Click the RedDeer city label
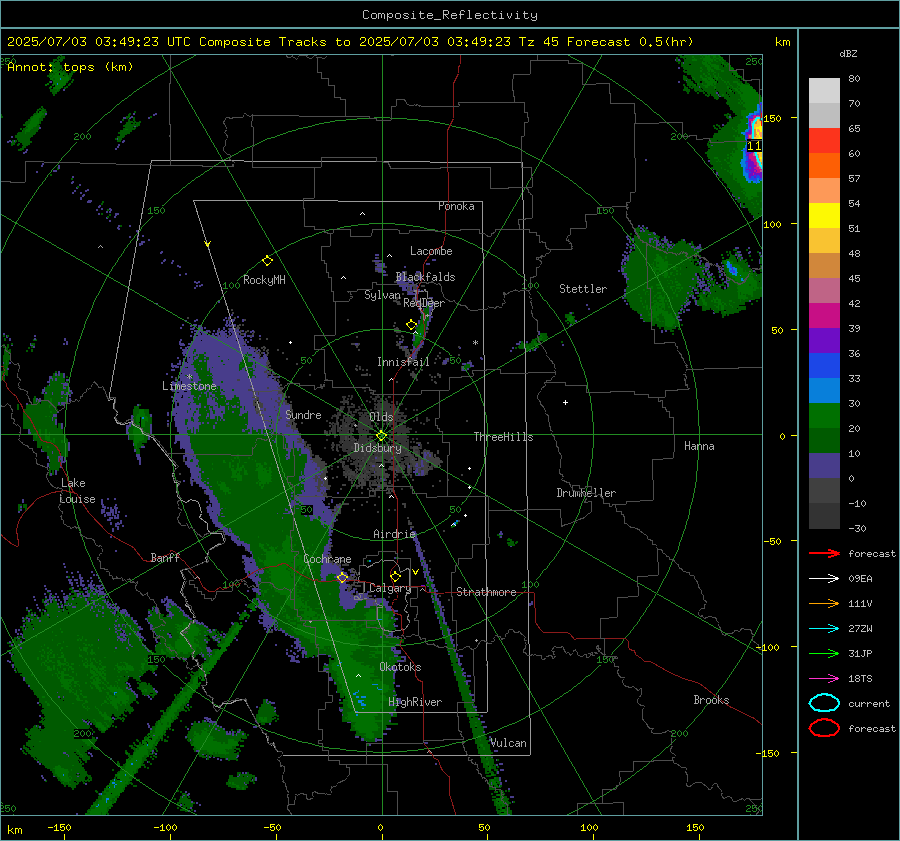Viewport: 900px width, 841px height. (x=424, y=303)
